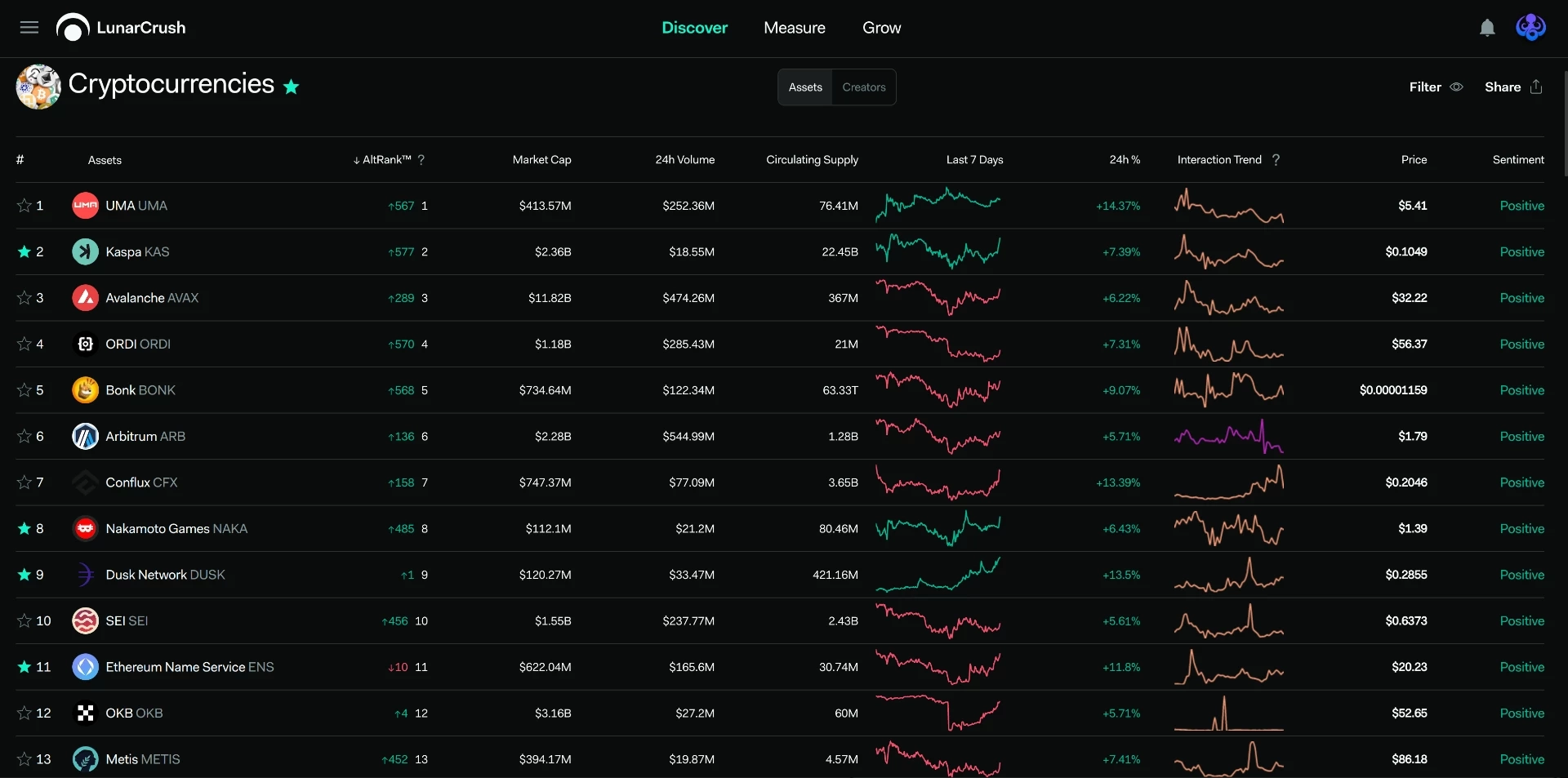The width and height of the screenshot is (1568, 778).
Task: Open the user profile avatar
Action: [x=1530, y=28]
